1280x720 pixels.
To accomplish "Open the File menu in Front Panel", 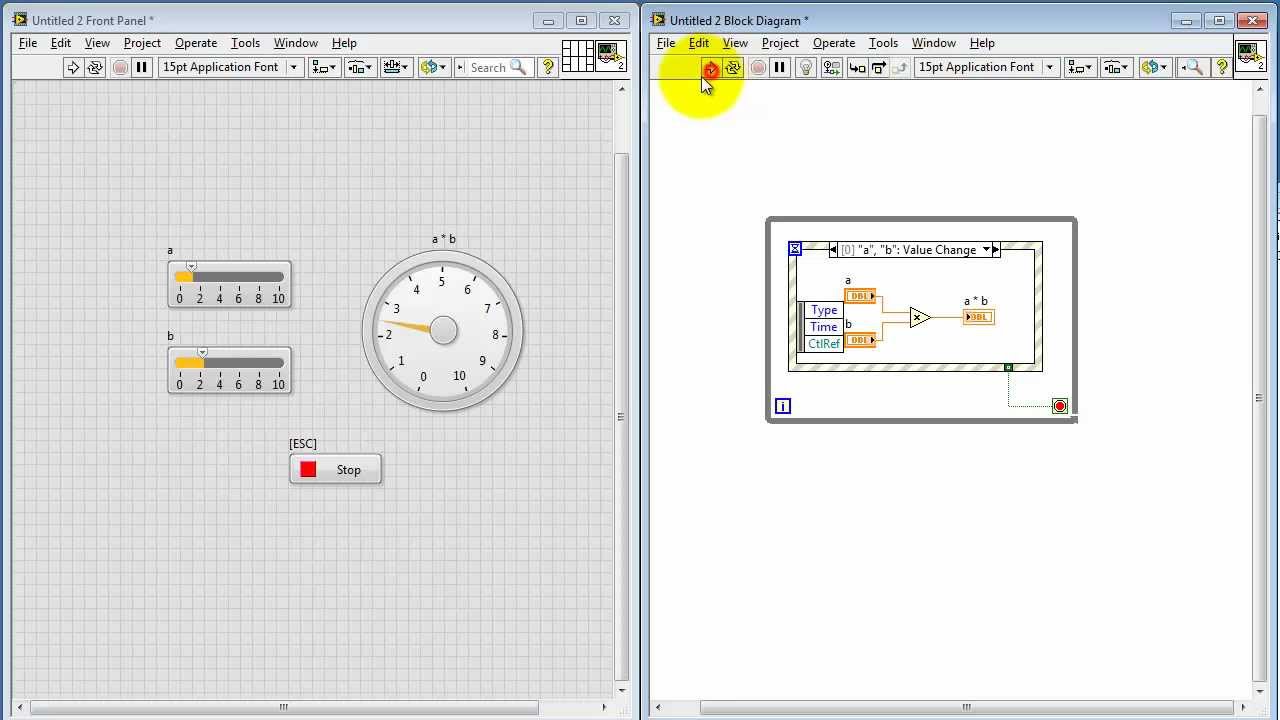I will (28, 43).
